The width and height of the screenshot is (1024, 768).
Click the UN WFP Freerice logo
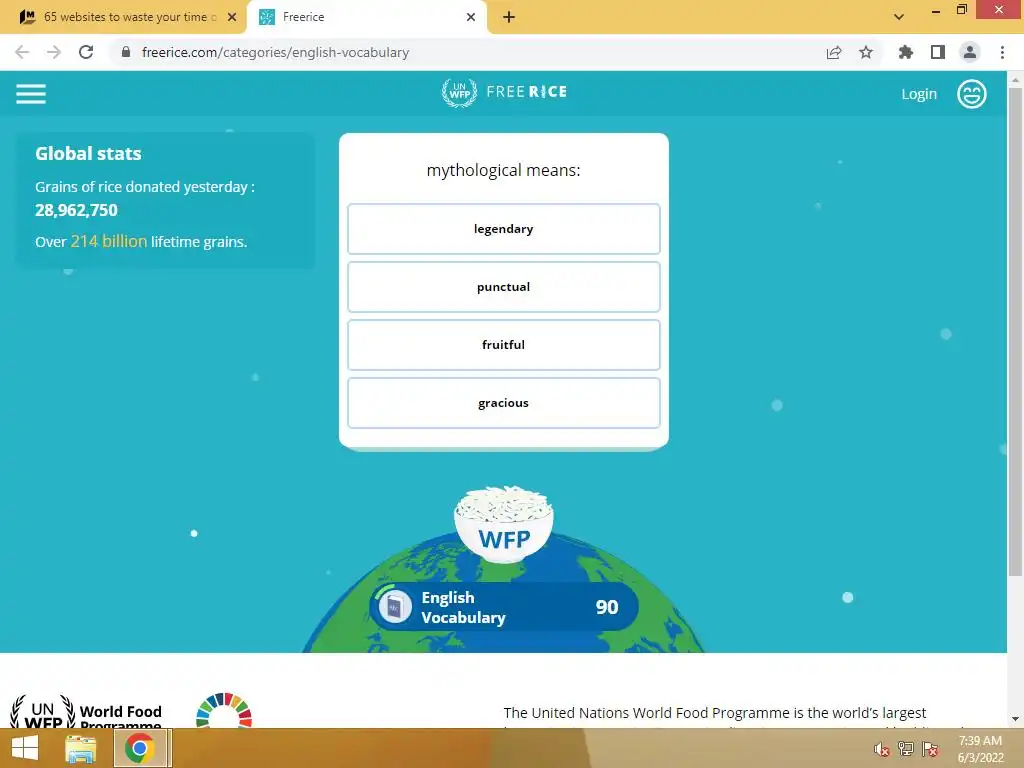pyautogui.click(x=504, y=92)
